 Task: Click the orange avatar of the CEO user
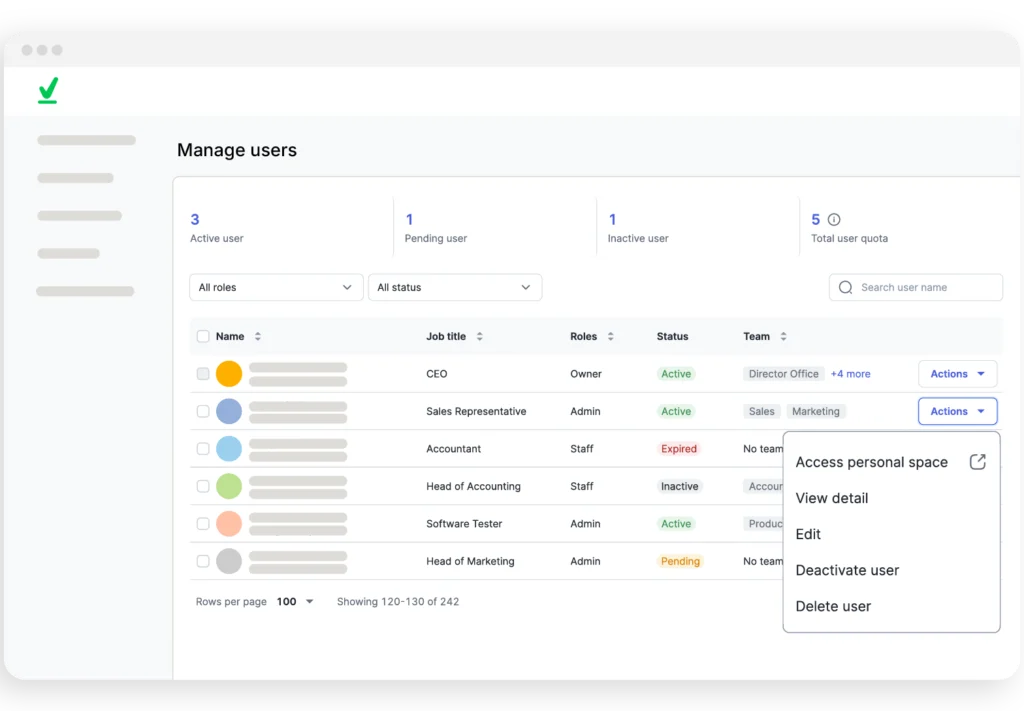click(229, 374)
